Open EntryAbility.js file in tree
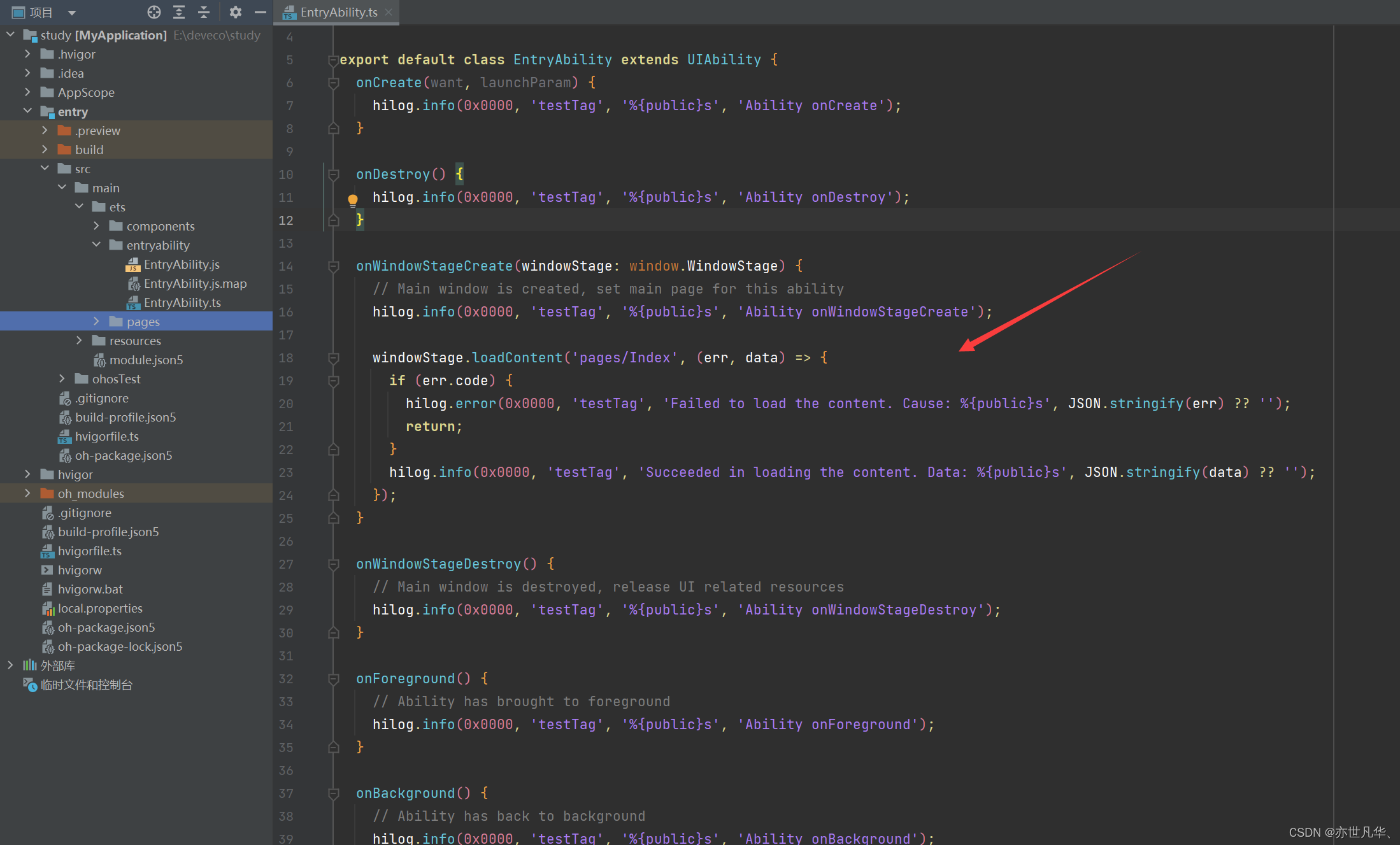Viewport: 1400px width, 845px height. [182, 264]
